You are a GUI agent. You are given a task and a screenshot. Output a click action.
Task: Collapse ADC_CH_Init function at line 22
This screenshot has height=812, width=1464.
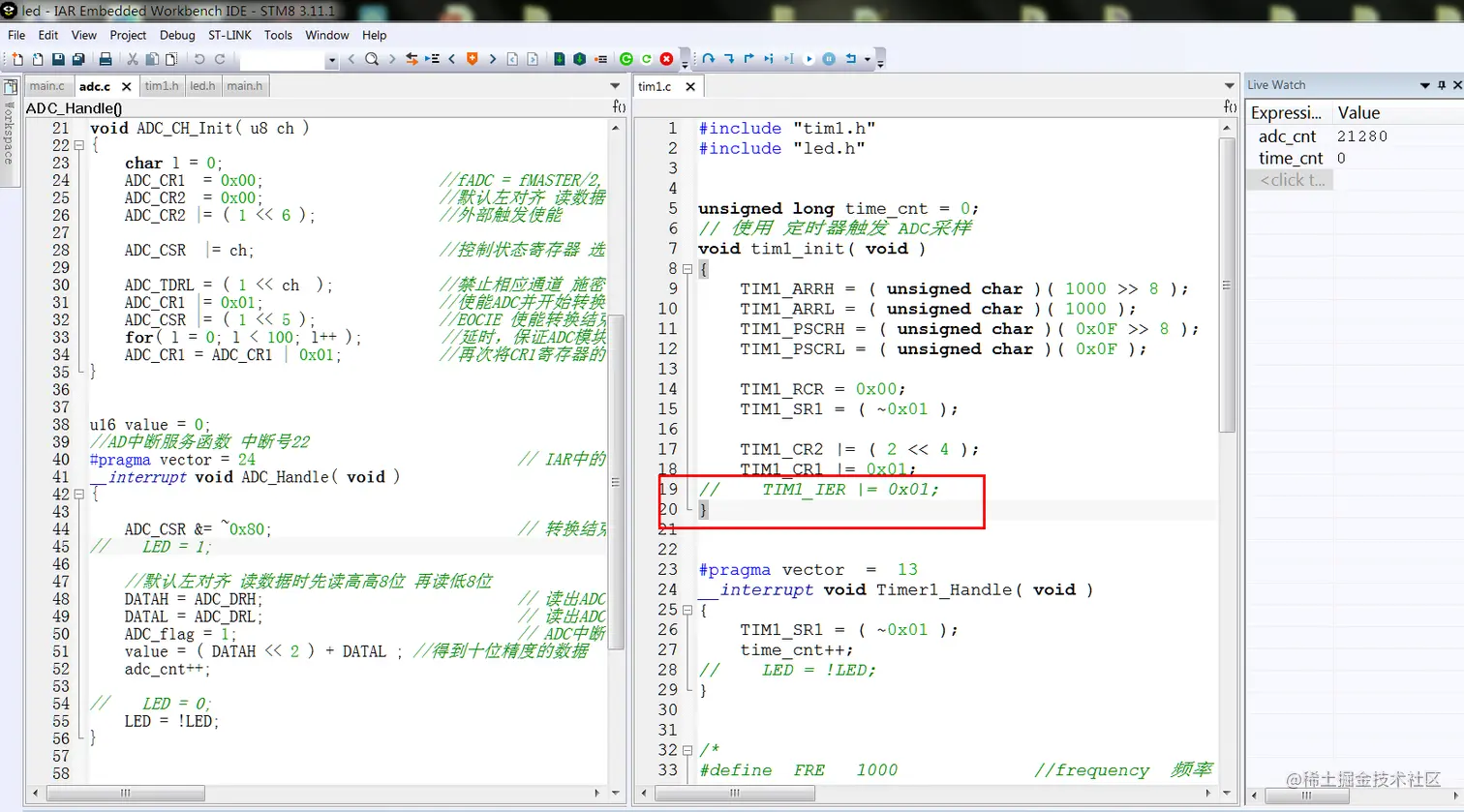click(79, 145)
